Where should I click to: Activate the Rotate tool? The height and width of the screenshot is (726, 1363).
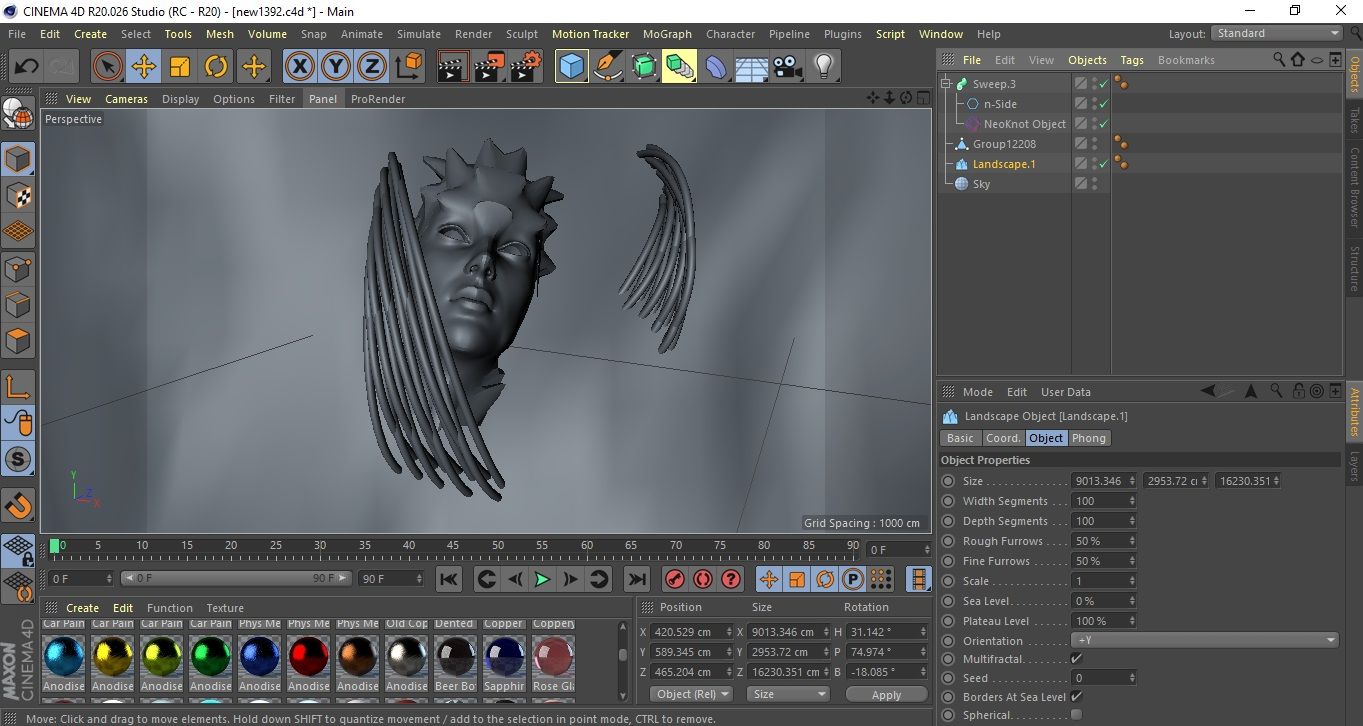coord(216,67)
